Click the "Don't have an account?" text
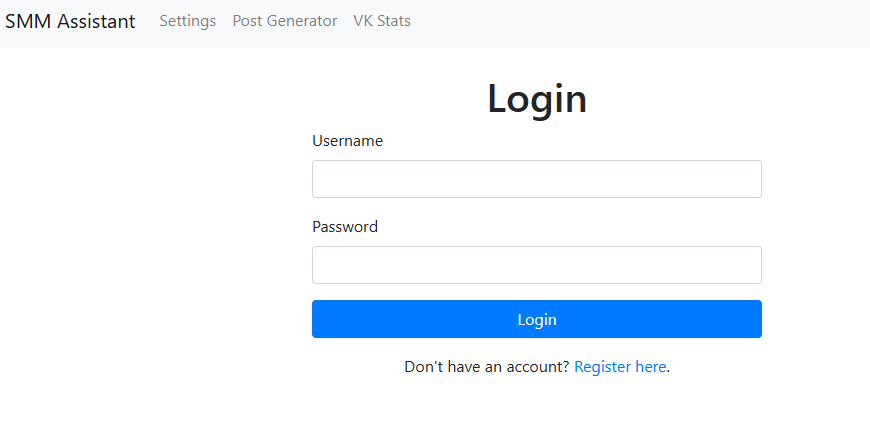This screenshot has height=433, width=870. (x=487, y=367)
